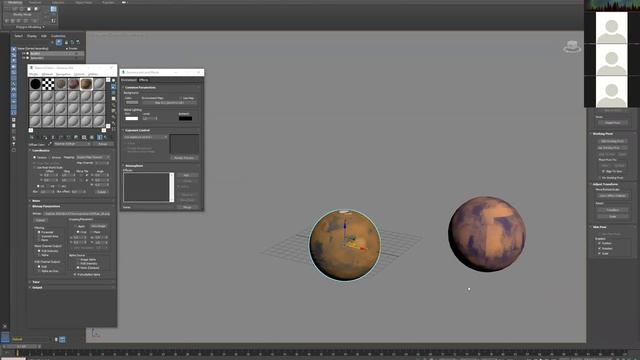Toggle Use Real-World Scale checkbox
Viewport: 640px width, 360px height.
click(x=34, y=167)
